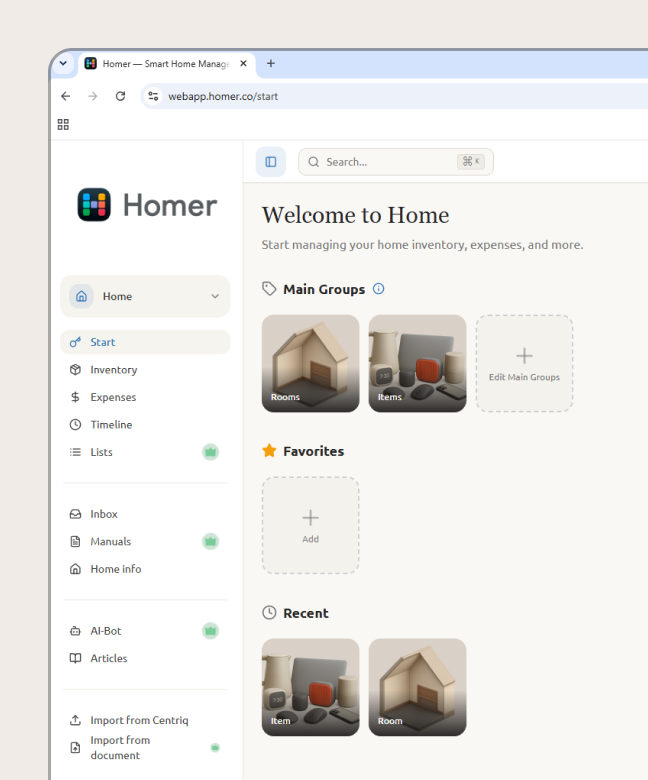648x780 pixels.
Task: Open Articles in the sidebar
Action: (x=145, y=658)
